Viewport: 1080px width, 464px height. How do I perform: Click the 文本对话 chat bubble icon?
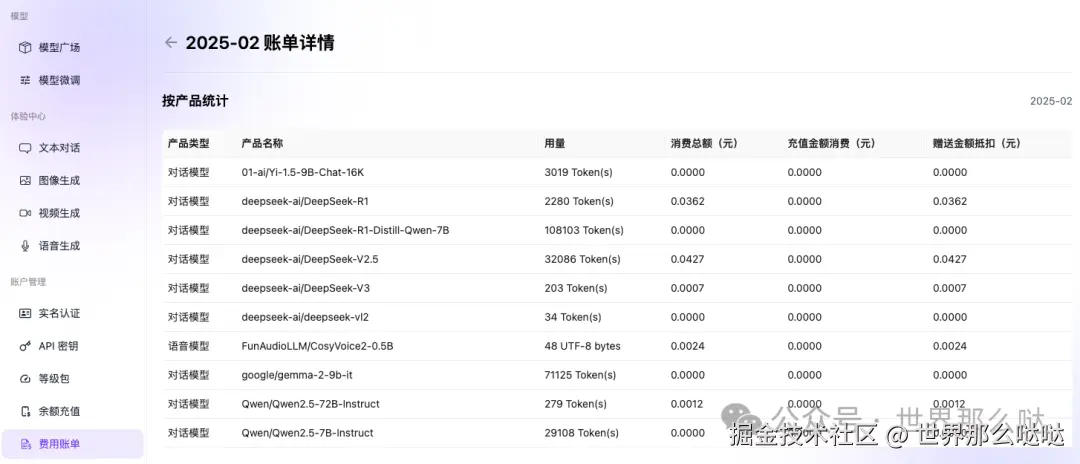(25, 148)
